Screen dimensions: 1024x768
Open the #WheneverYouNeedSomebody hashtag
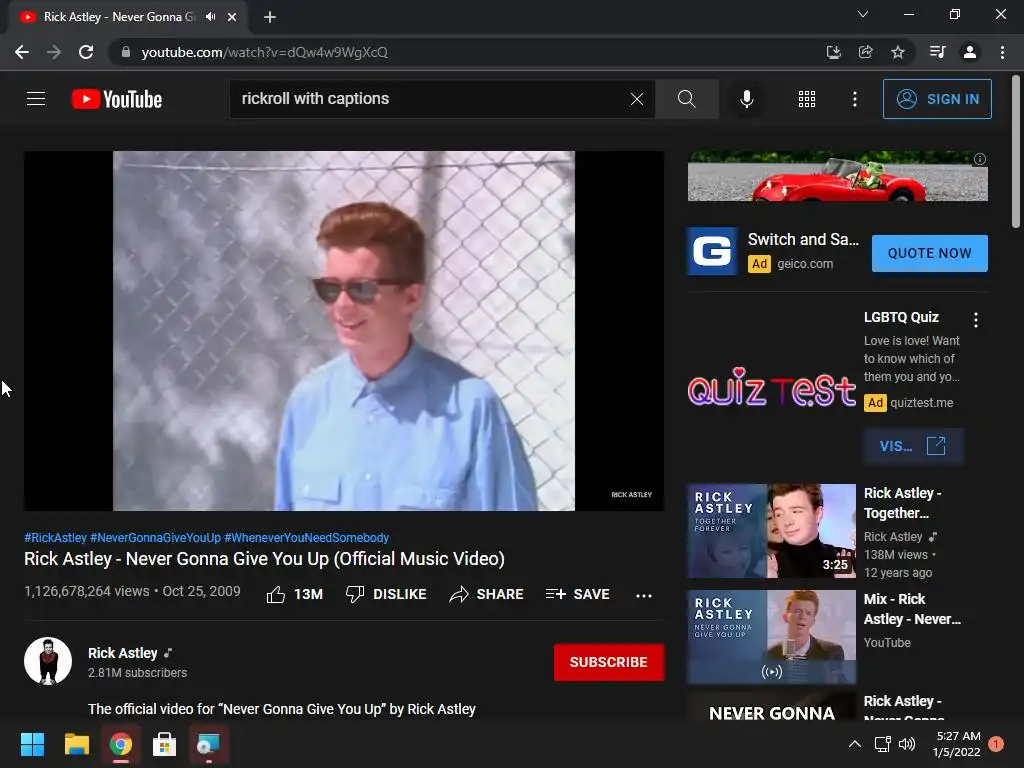[x=306, y=537]
